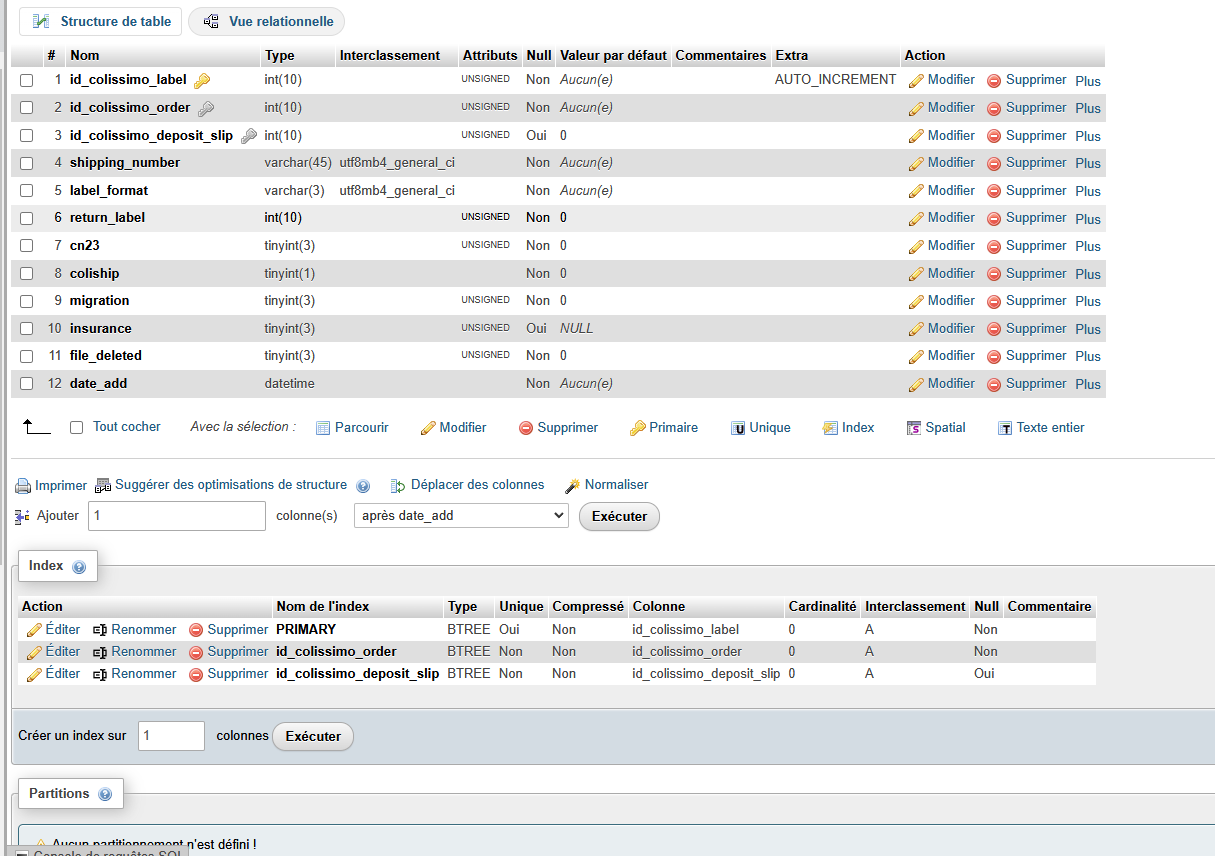Click the Texte entier icon

[1005, 428]
